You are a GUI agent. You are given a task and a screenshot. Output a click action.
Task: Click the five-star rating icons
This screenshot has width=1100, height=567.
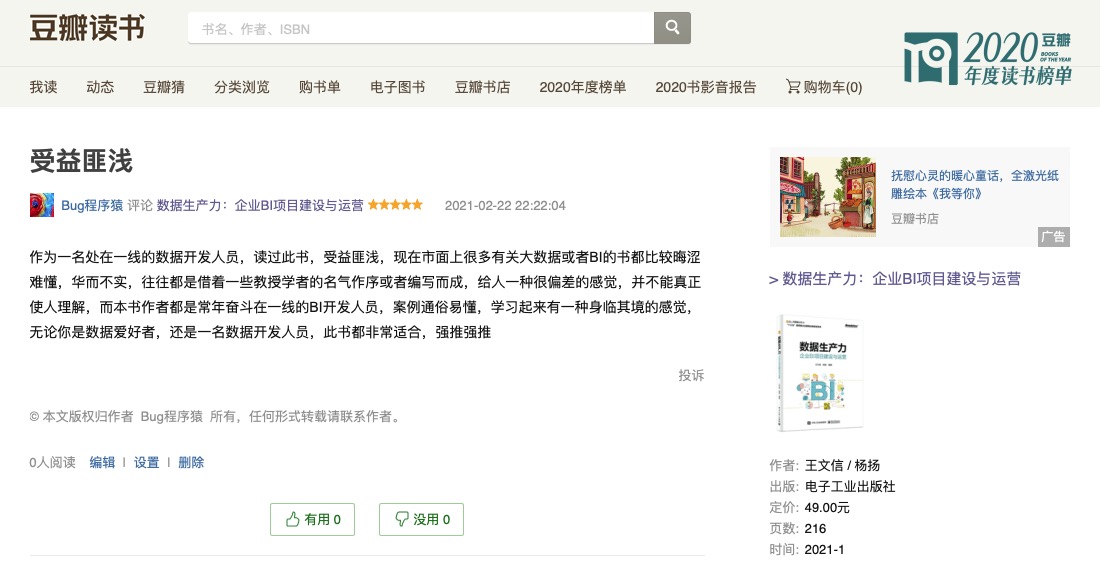coord(395,205)
